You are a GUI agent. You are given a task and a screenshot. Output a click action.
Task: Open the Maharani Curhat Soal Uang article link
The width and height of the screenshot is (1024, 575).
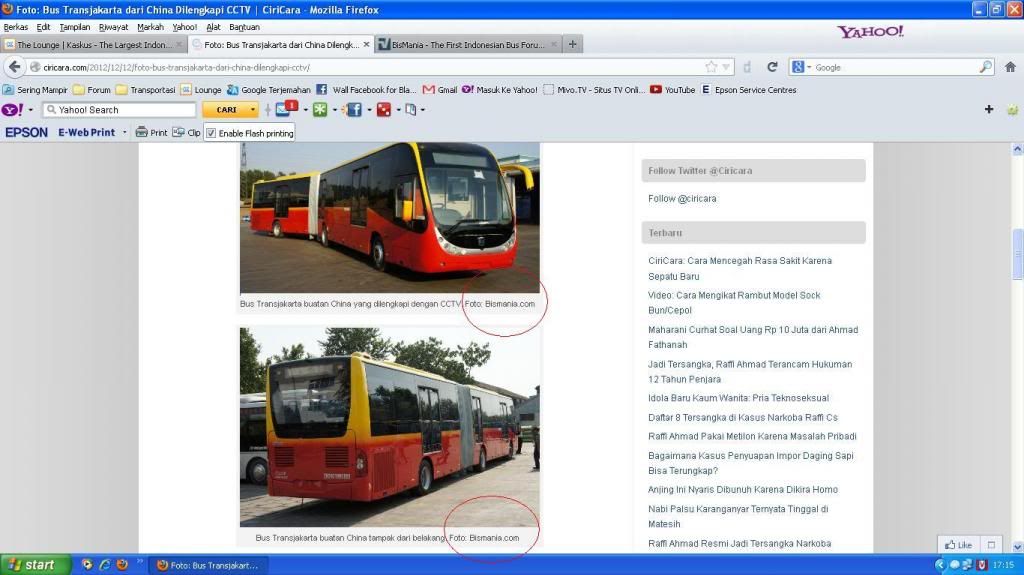tap(753, 337)
